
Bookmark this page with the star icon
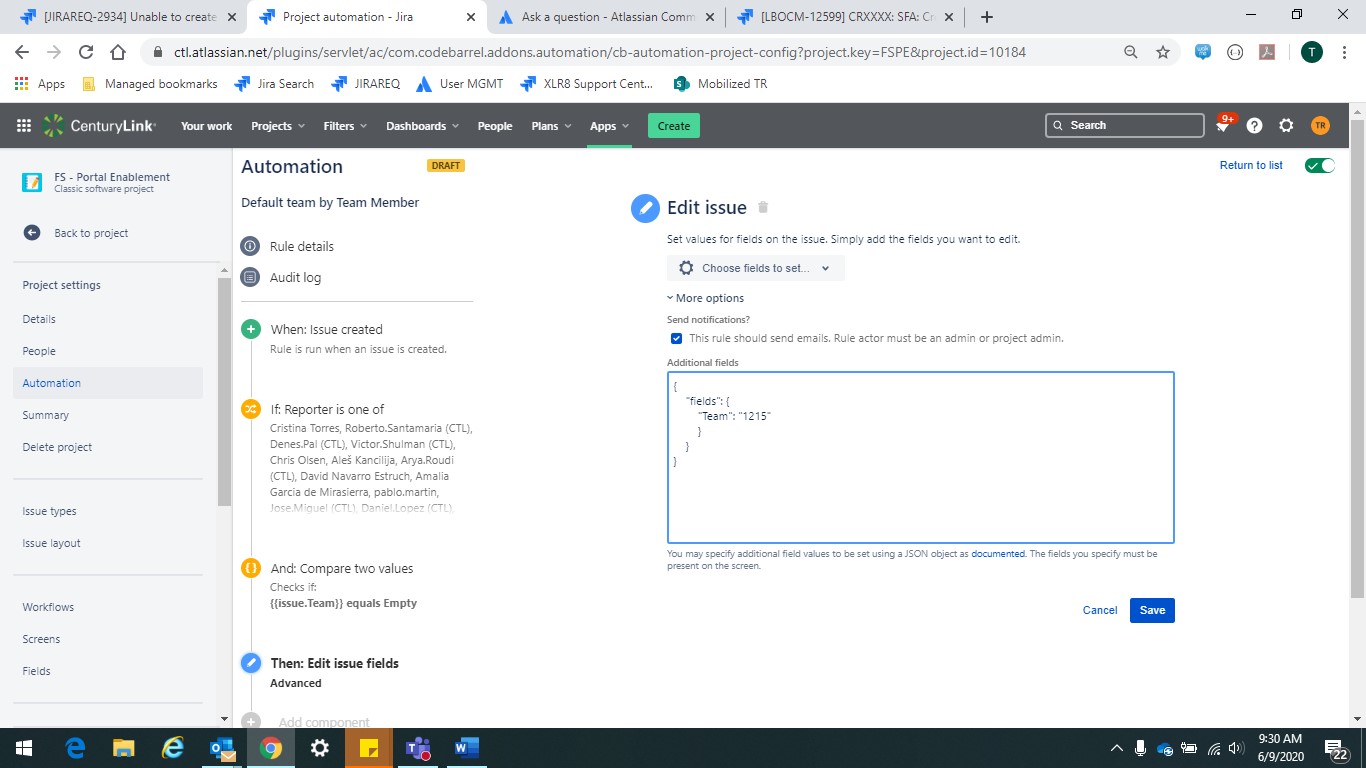coord(1162,52)
